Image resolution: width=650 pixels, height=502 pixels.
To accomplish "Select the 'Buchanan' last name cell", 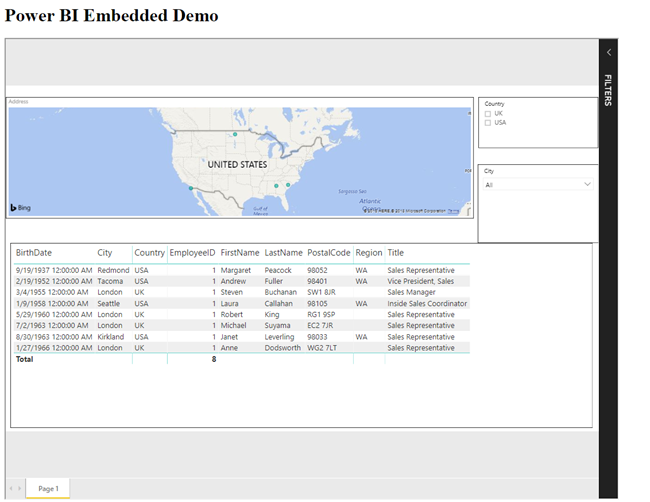I will coord(281,292).
